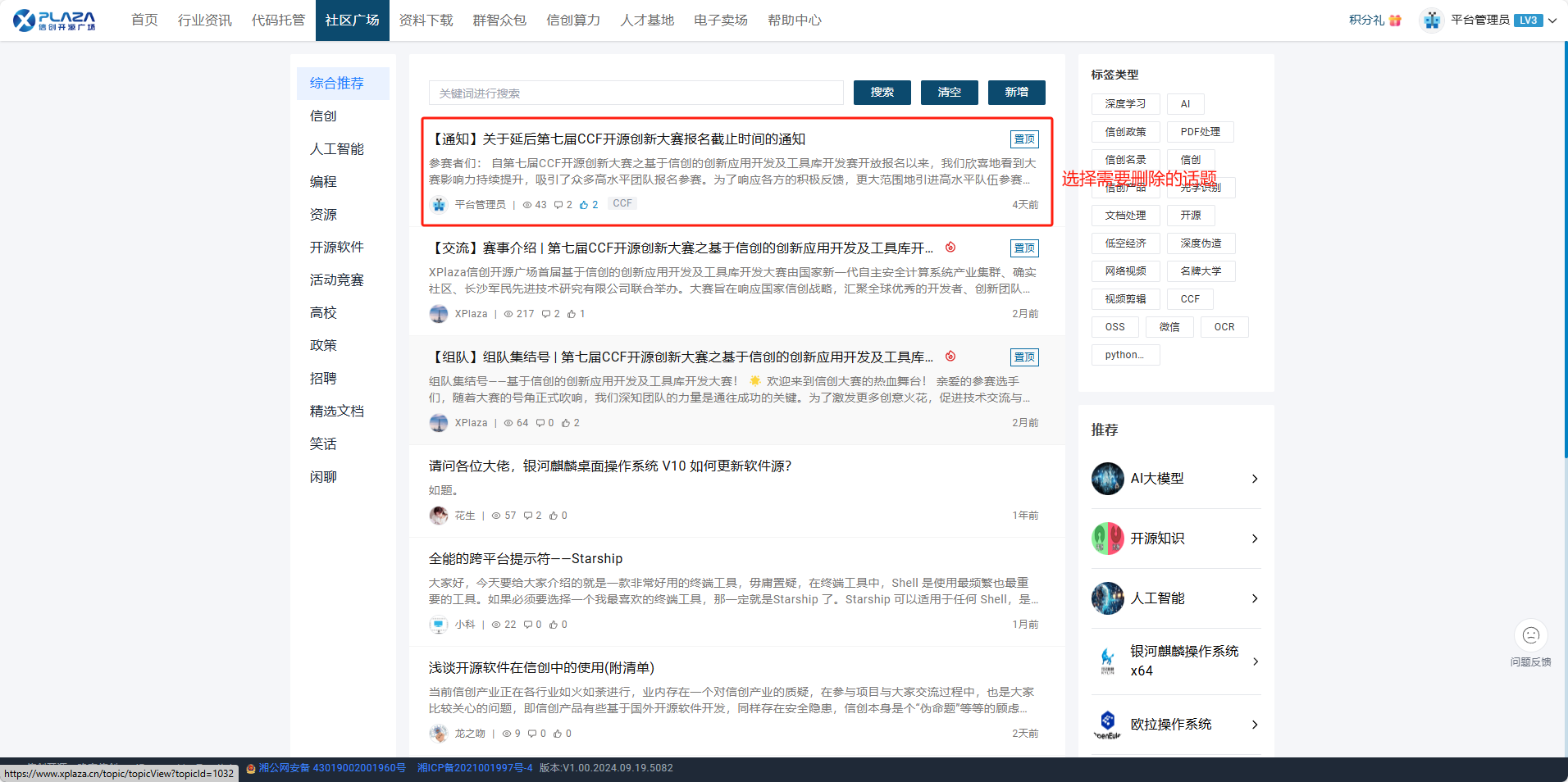
Task: Click the 平台管理员 robot avatar in the header
Action: click(1432, 20)
